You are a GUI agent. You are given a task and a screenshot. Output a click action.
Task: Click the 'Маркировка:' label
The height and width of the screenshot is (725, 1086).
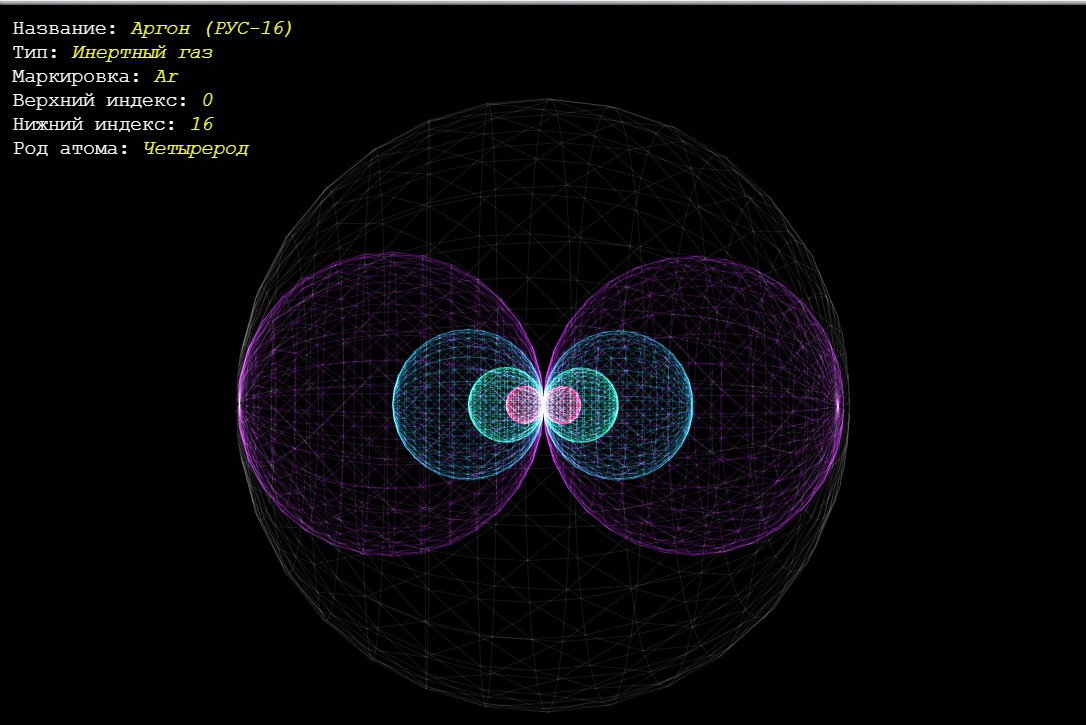[77, 76]
